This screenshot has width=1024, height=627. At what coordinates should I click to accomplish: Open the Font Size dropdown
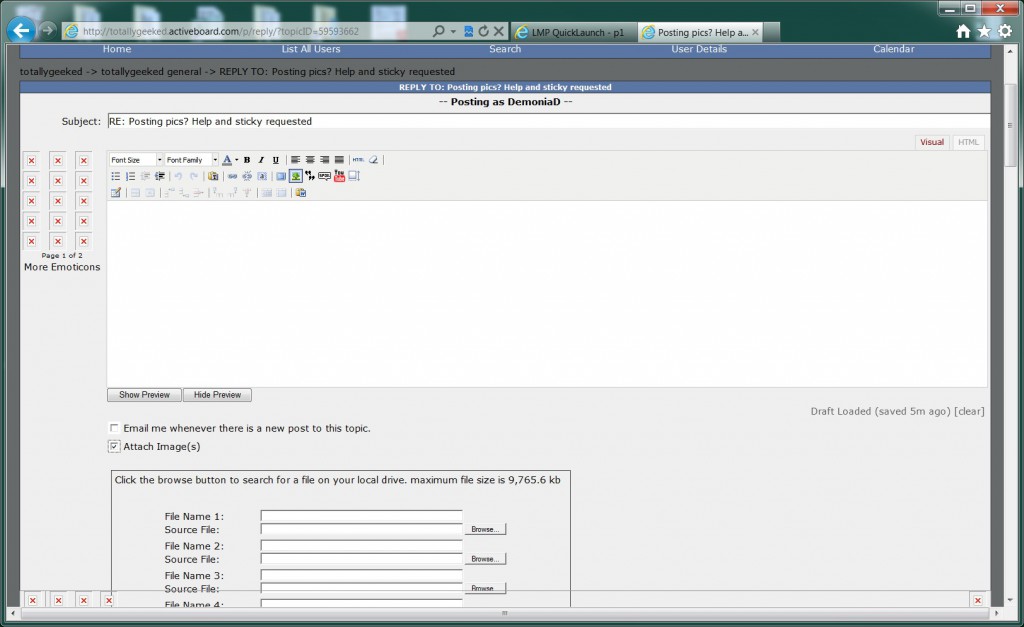pyautogui.click(x=136, y=160)
